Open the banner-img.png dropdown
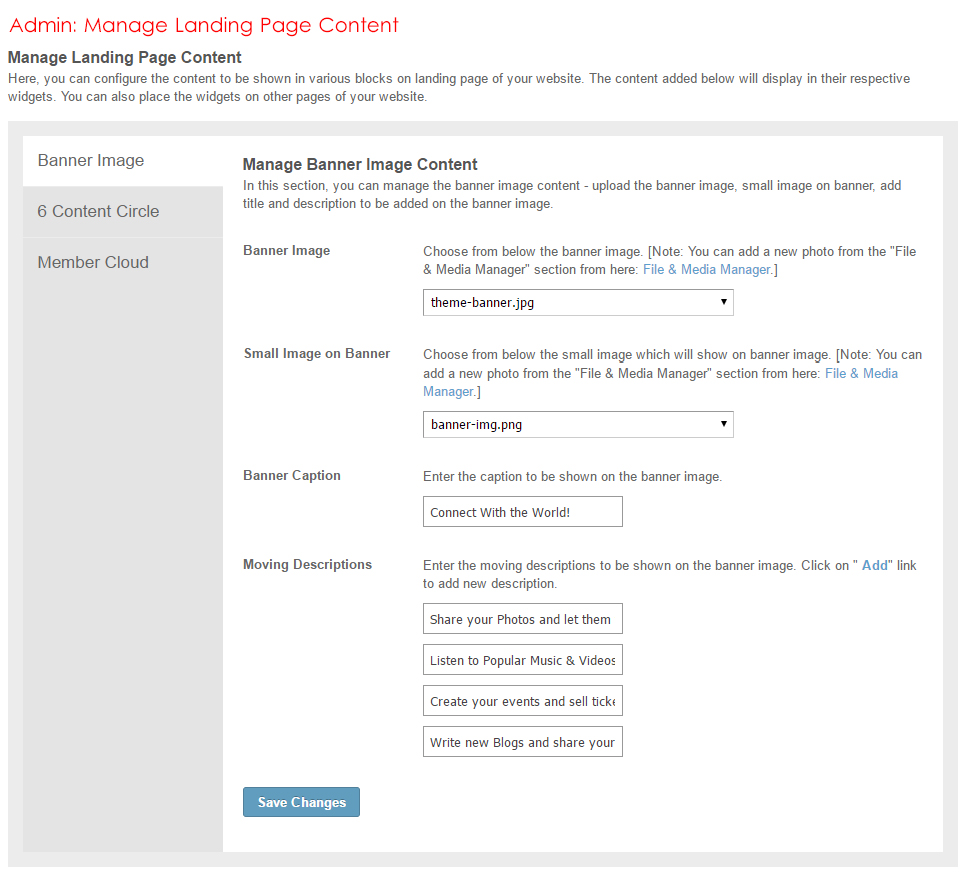Screen dimensions: 968x875 coord(578,425)
